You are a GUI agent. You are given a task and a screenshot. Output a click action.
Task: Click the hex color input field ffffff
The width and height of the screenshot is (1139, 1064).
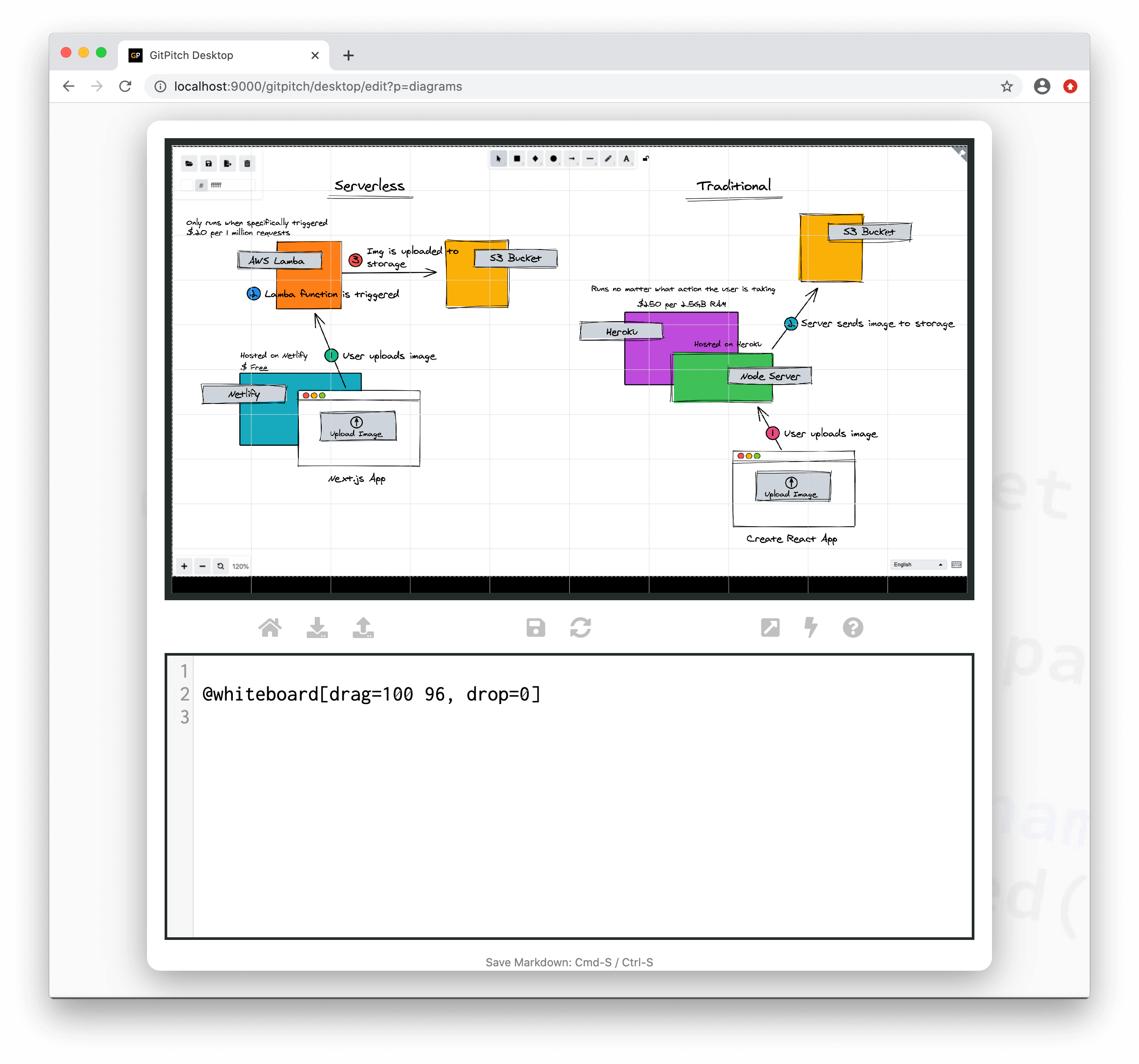point(231,185)
